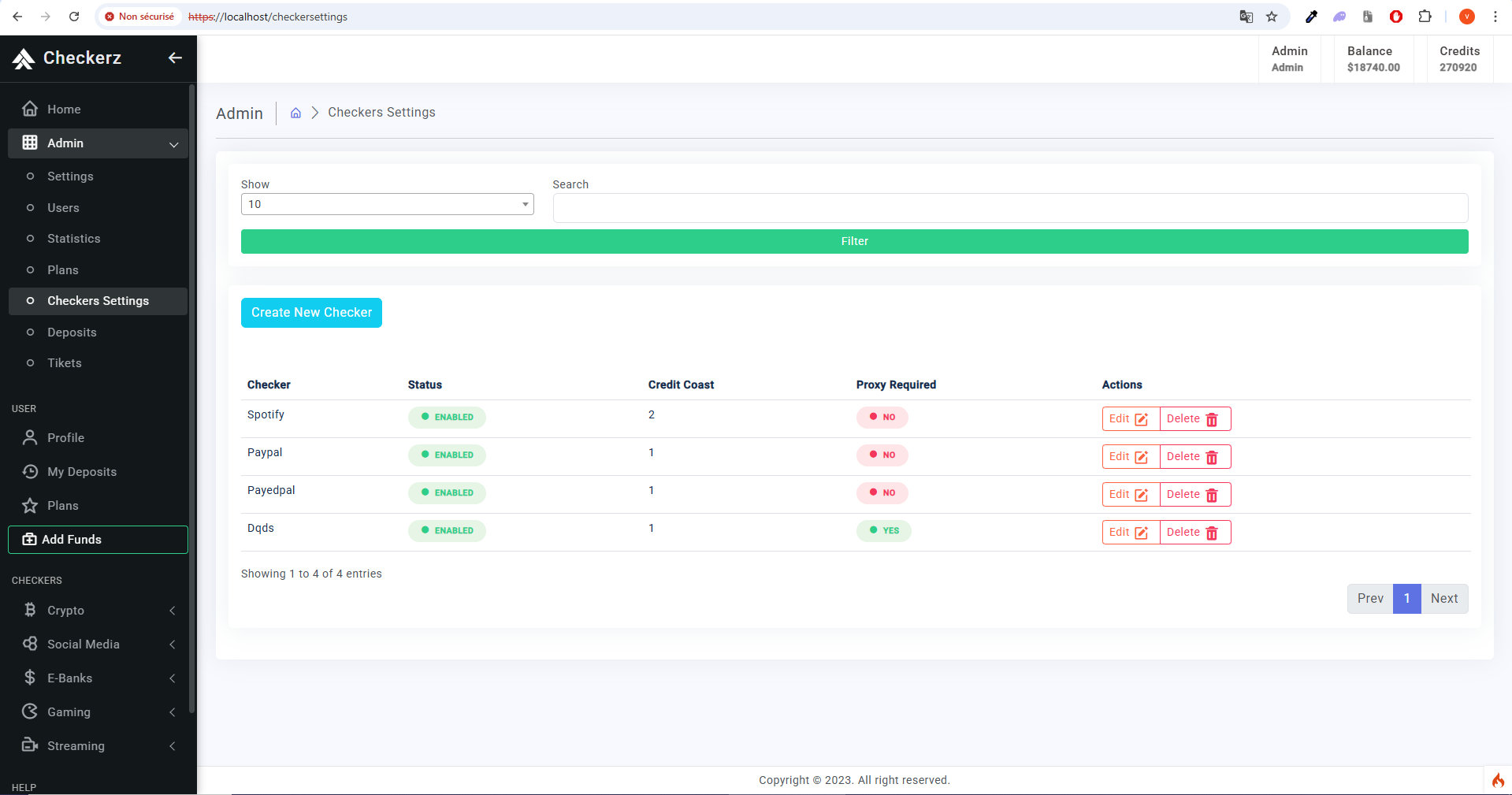Screen dimensions: 1512x795
Task: Reload the page using the refresh icon
Action: pyautogui.click(x=74, y=17)
